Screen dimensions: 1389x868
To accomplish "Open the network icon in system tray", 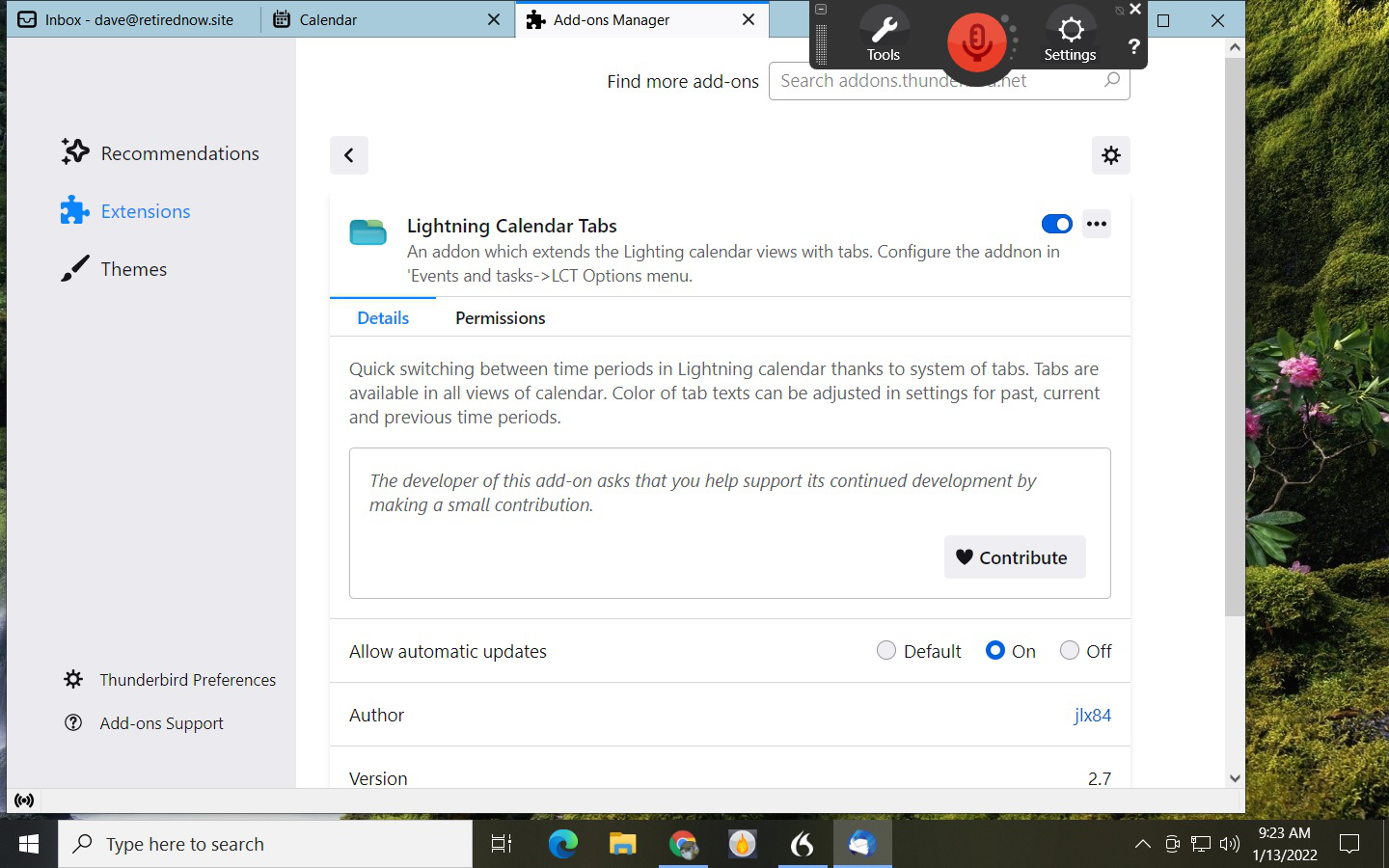I will pyautogui.click(x=1201, y=845).
